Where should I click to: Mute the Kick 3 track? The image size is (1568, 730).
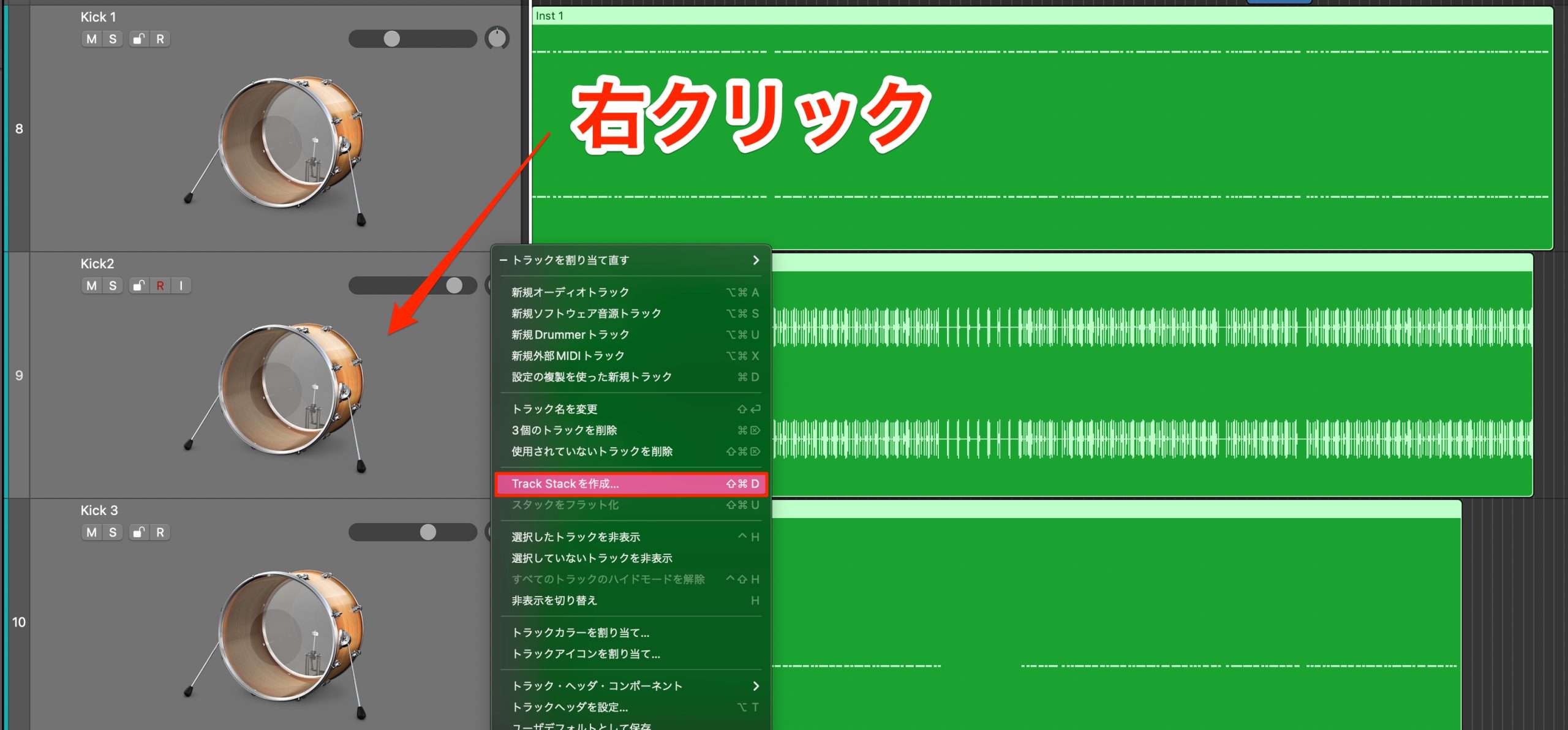(91, 533)
